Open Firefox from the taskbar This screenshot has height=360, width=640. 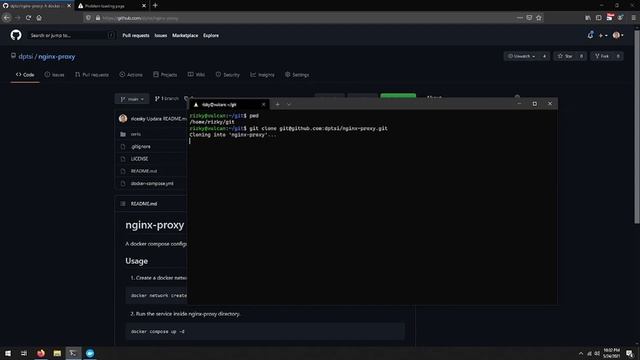pyautogui.click(x=41, y=353)
